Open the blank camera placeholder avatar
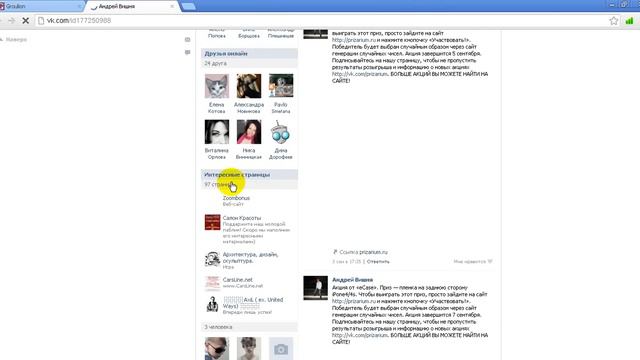The image size is (640, 360). tap(281, 349)
